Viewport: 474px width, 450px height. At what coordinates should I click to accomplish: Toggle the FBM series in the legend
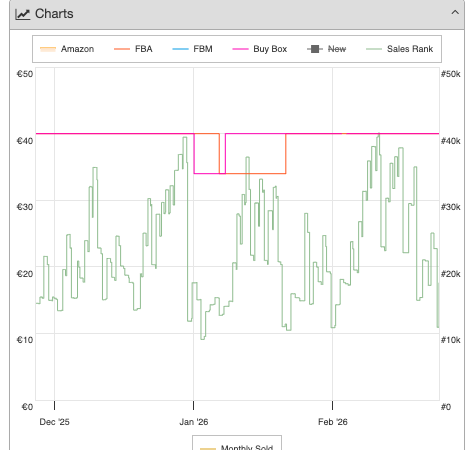[192, 49]
